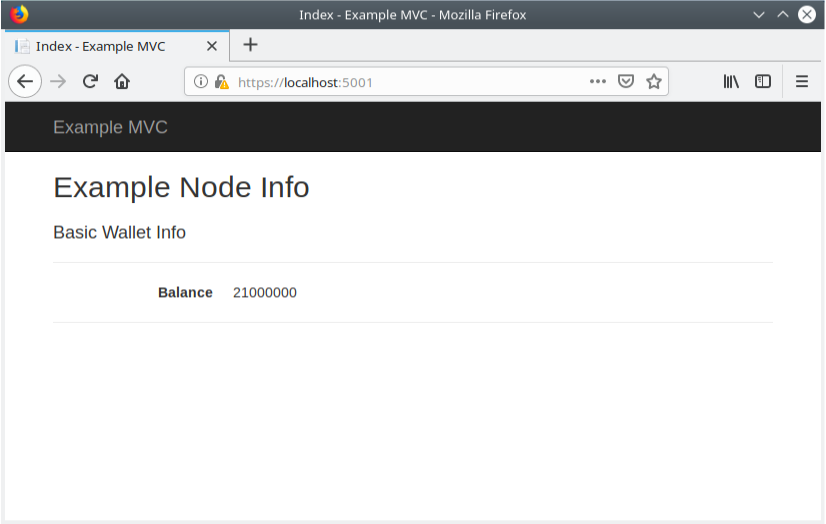Bookmark this page with star
This screenshot has width=826, height=524.
(x=654, y=82)
